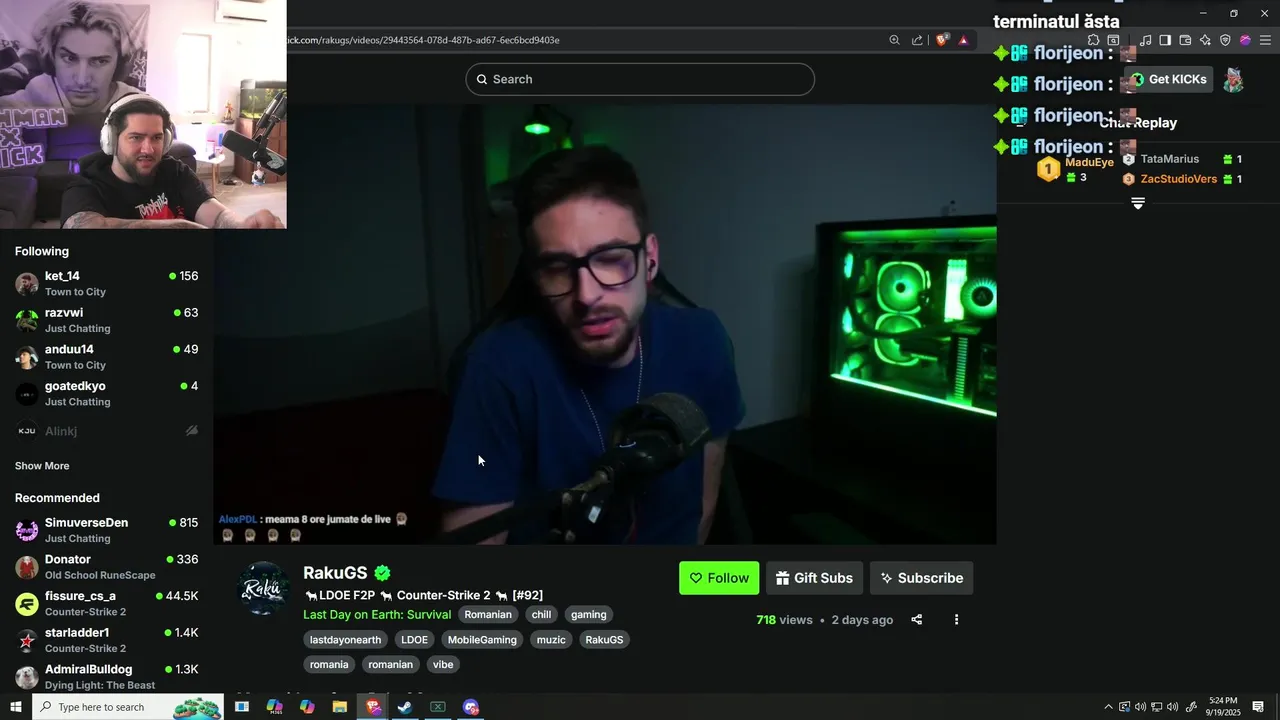Select the RakuGS tag
The width and height of the screenshot is (1280, 720).
click(604, 640)
